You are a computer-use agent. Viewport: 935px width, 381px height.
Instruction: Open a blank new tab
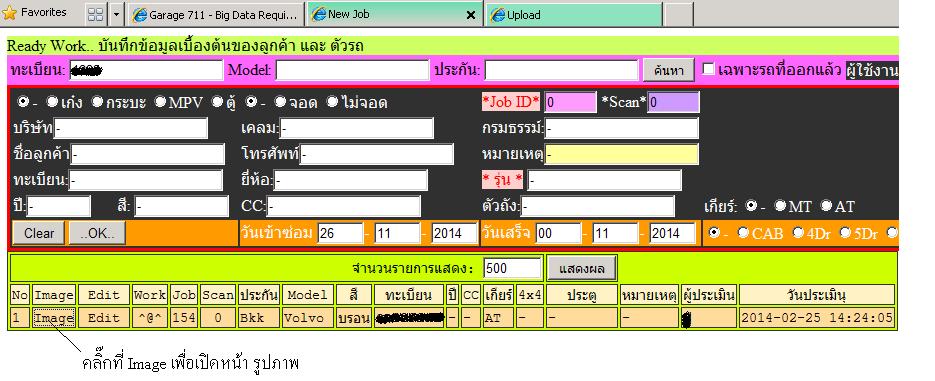[679, 15]
